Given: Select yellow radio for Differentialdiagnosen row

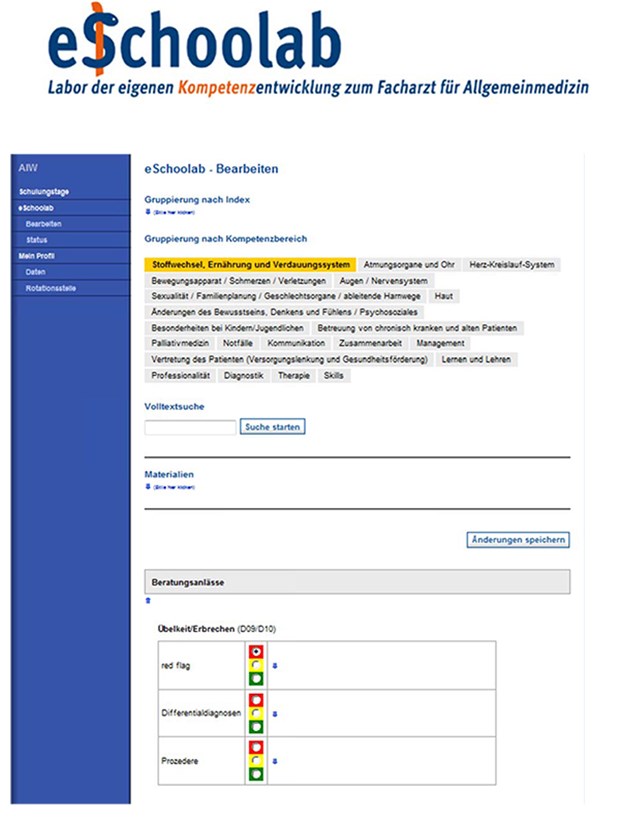Looking at the screenshot, I should pos(256,713).
